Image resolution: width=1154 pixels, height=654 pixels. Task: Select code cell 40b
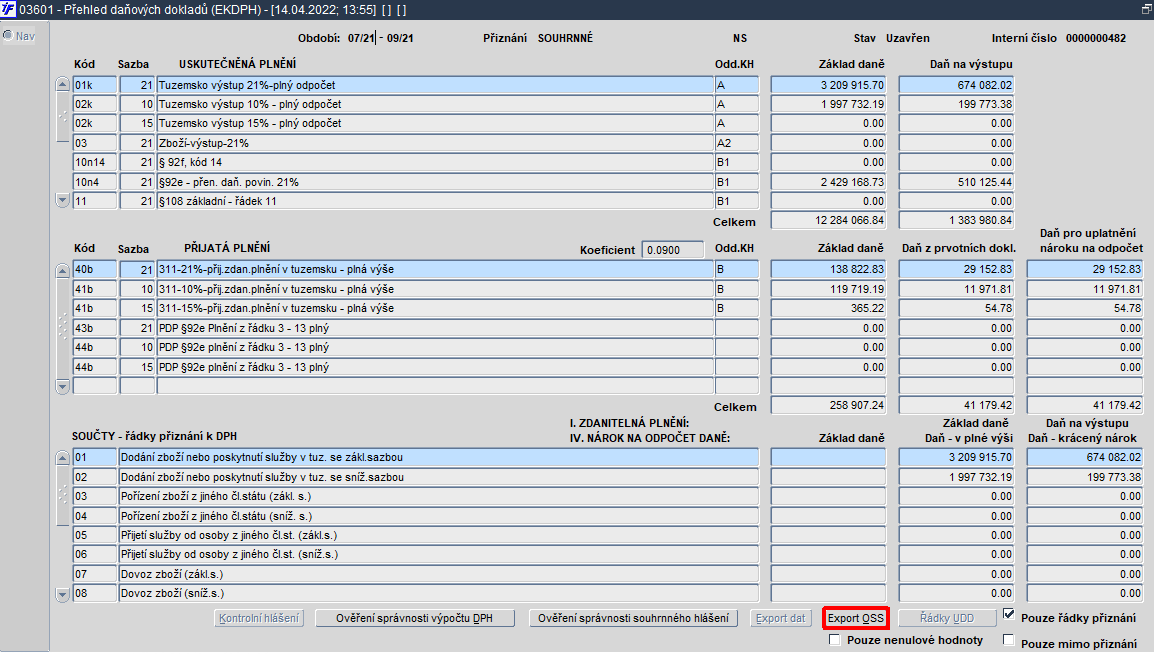click(94, 270)
